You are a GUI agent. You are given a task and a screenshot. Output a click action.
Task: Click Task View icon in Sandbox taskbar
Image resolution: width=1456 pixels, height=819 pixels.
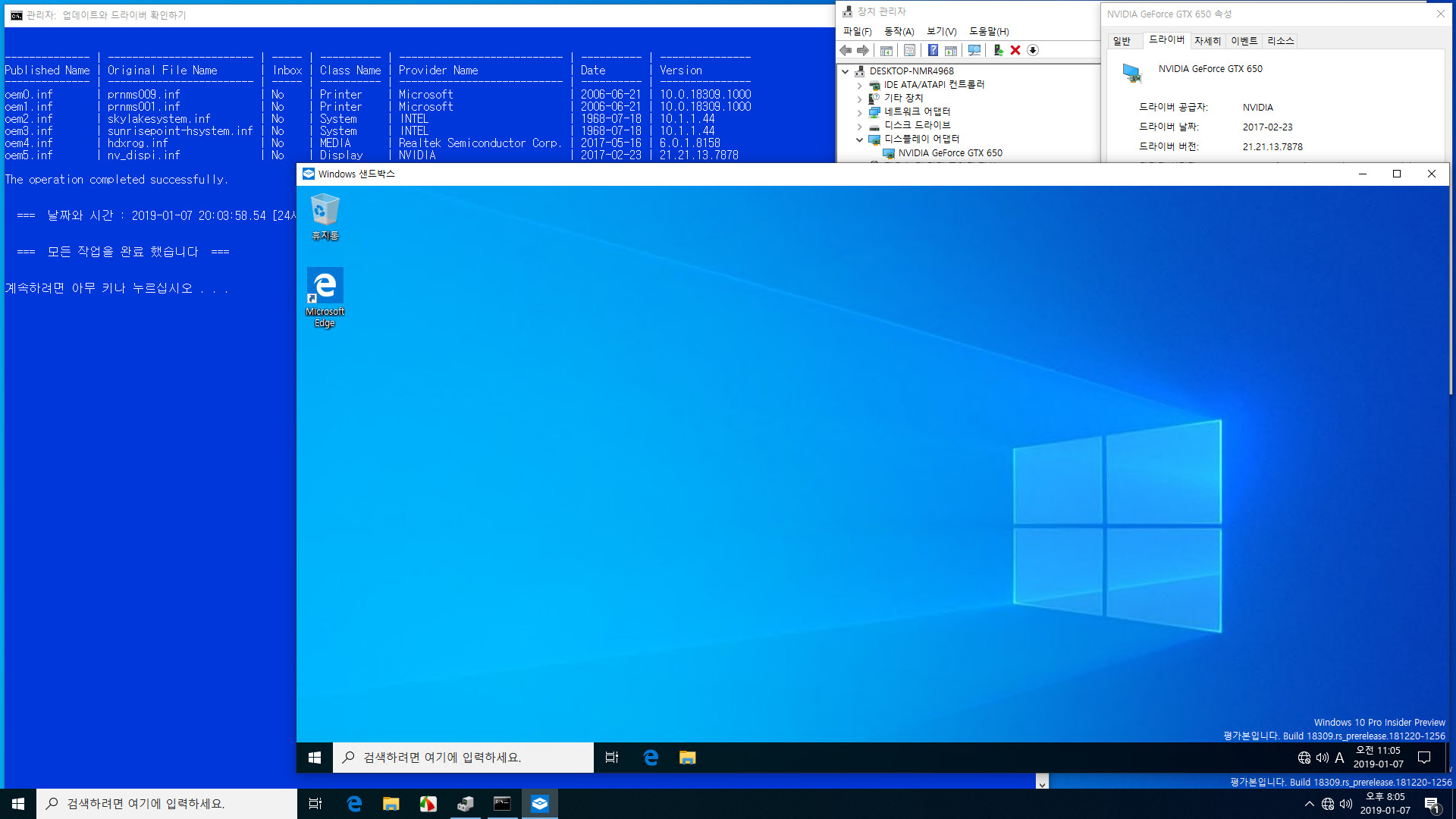coord(612,758)
